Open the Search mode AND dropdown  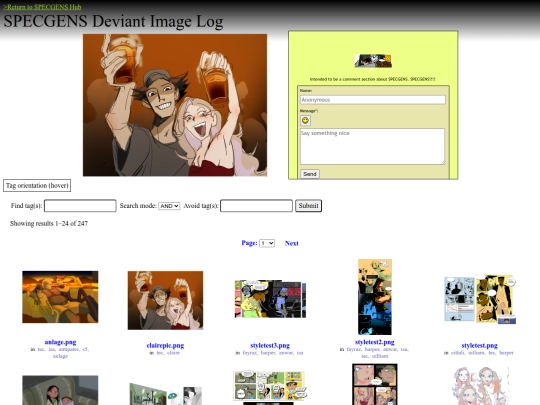tap(169, 206)
